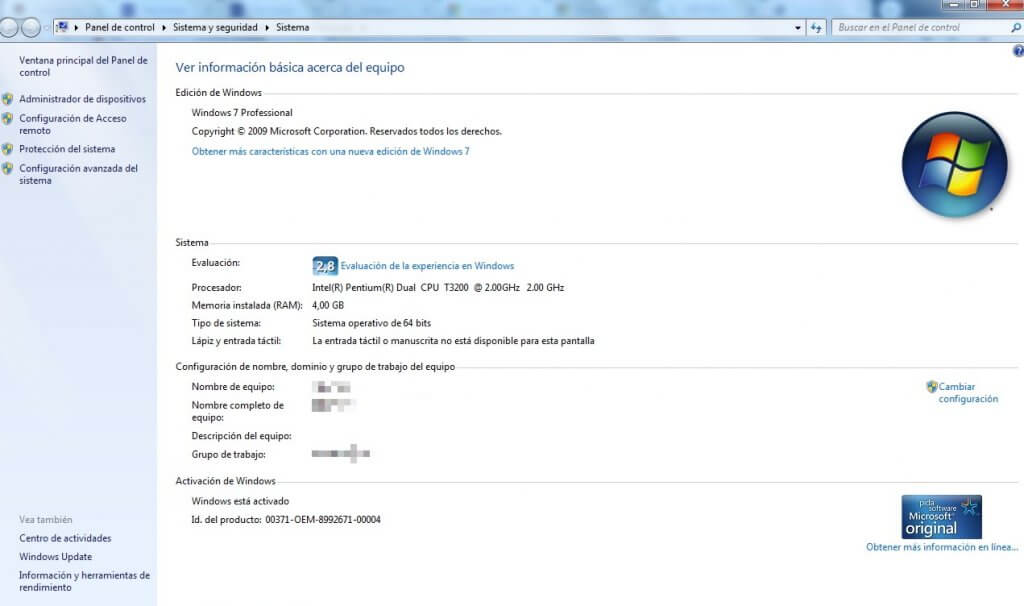Click the shield icon beside Protección del sistema
Screen dimensions: 1024x606
click(7, 149)
